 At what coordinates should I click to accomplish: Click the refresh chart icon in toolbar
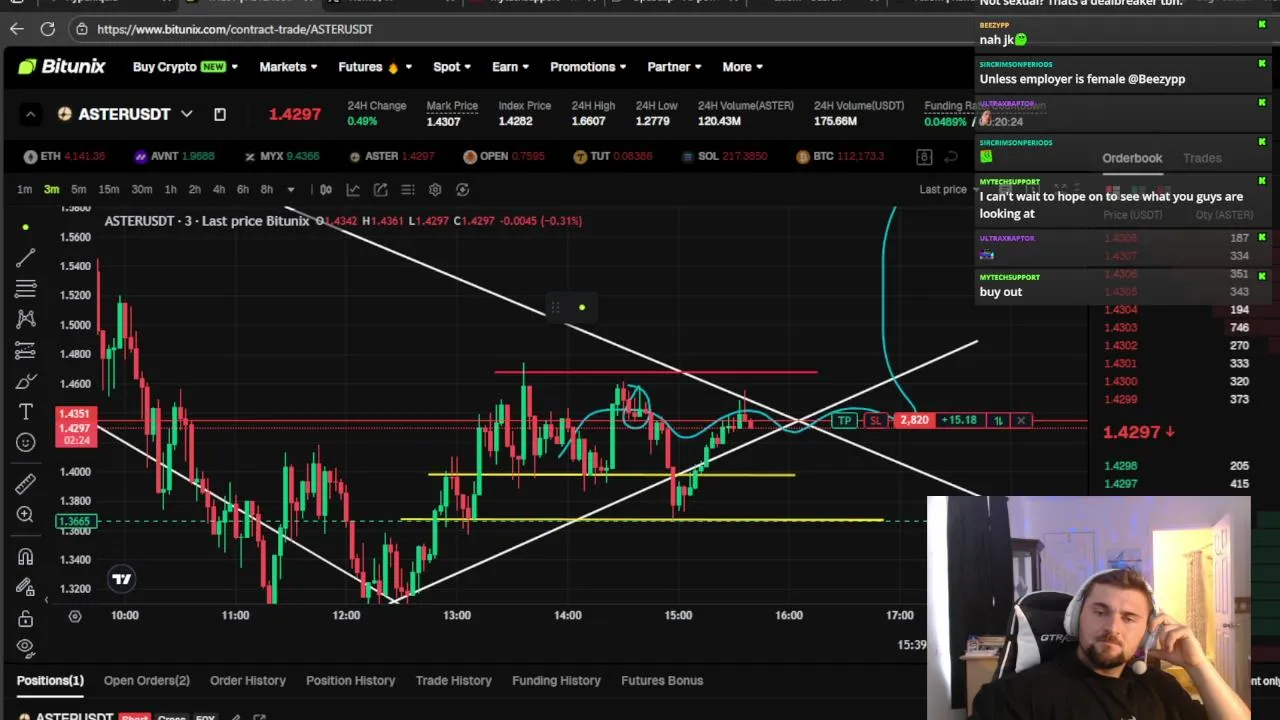[462, 189]
